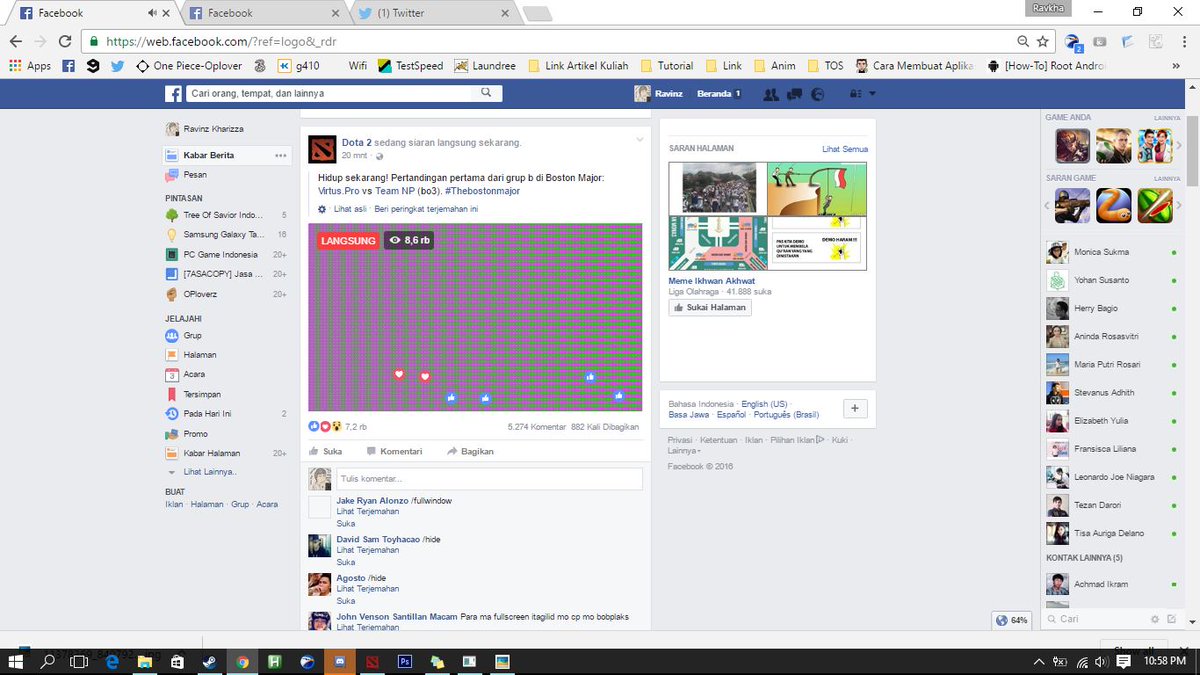Switch to the Twitter tab
This screenshot has height=675, width=1200.
pyautogui.click(x=432, y=13)
